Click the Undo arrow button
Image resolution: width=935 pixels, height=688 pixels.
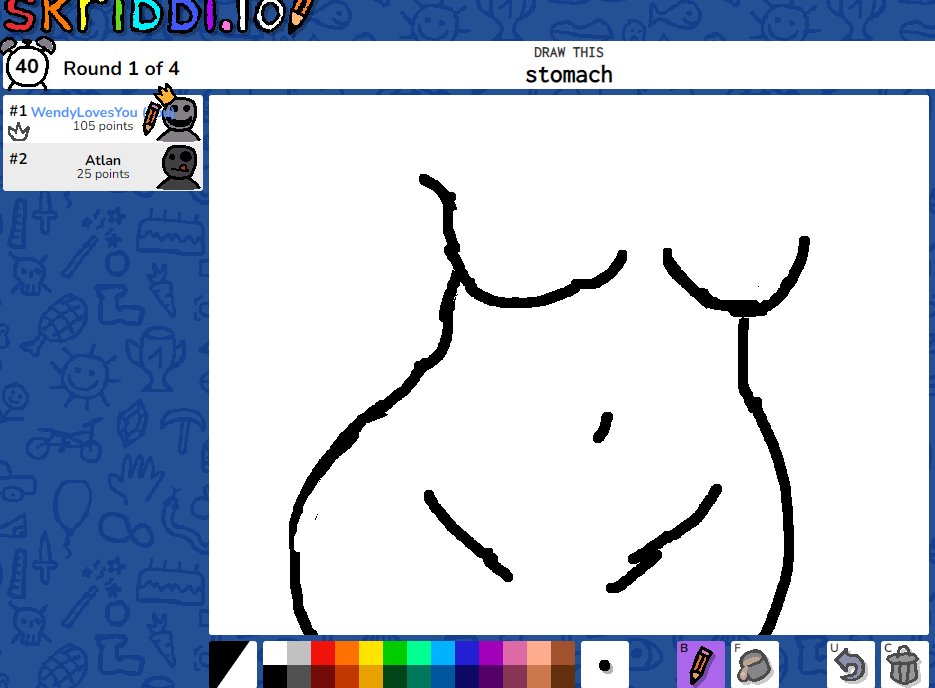pos(850,664)
